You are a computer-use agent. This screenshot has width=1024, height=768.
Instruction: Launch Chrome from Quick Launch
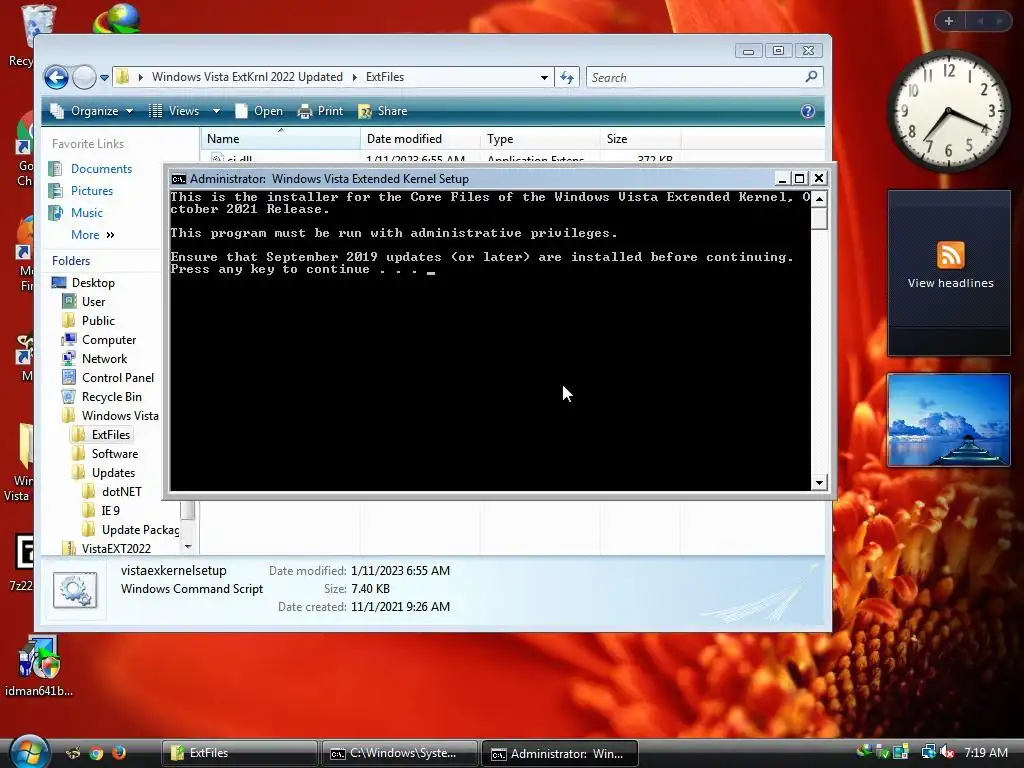[96, 753]
